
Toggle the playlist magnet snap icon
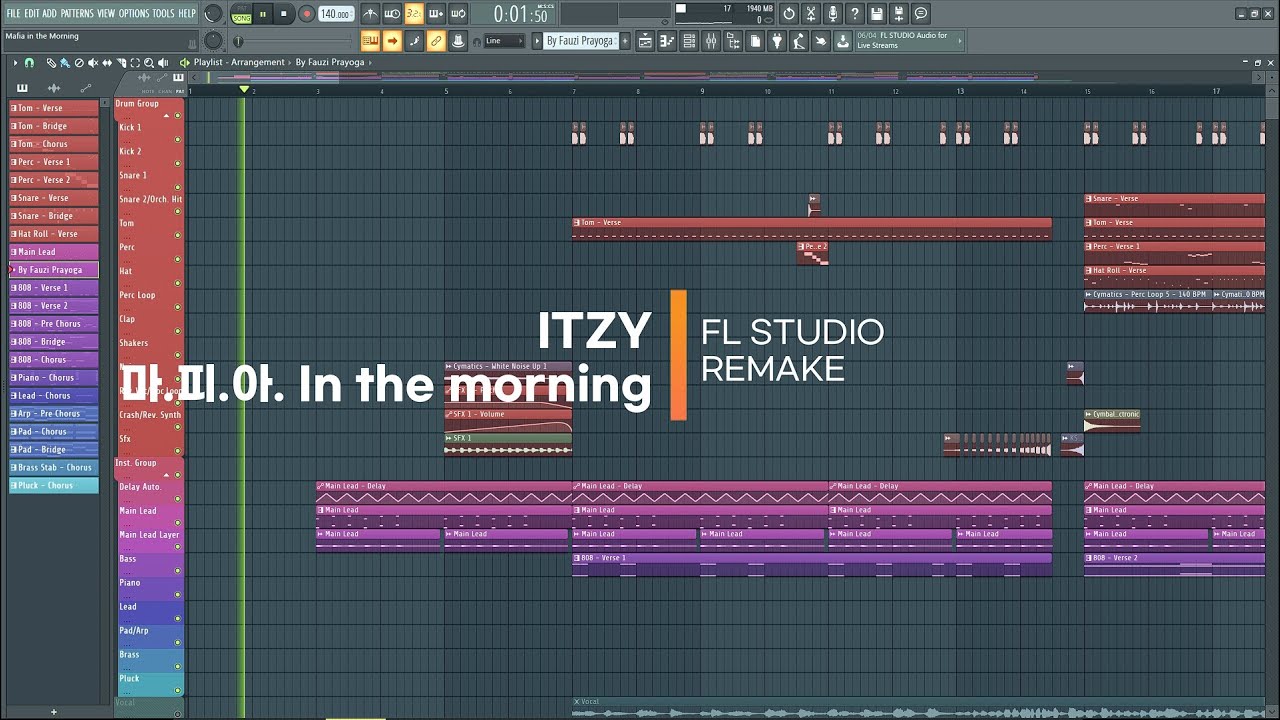point(29,62)
